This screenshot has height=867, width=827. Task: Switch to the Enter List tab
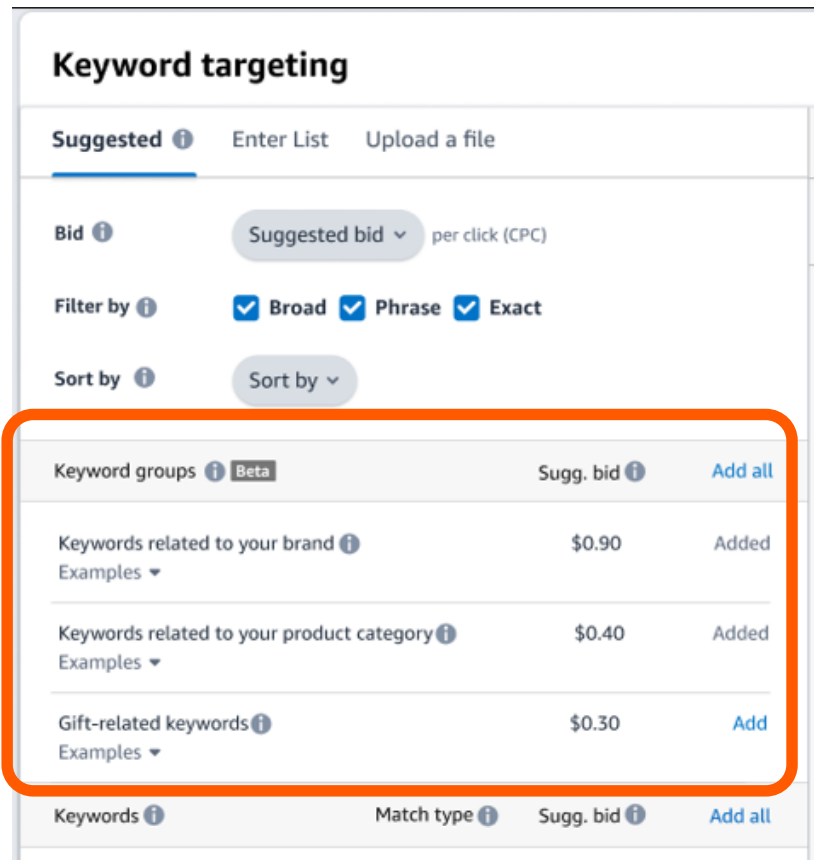[x=280, y=140]
